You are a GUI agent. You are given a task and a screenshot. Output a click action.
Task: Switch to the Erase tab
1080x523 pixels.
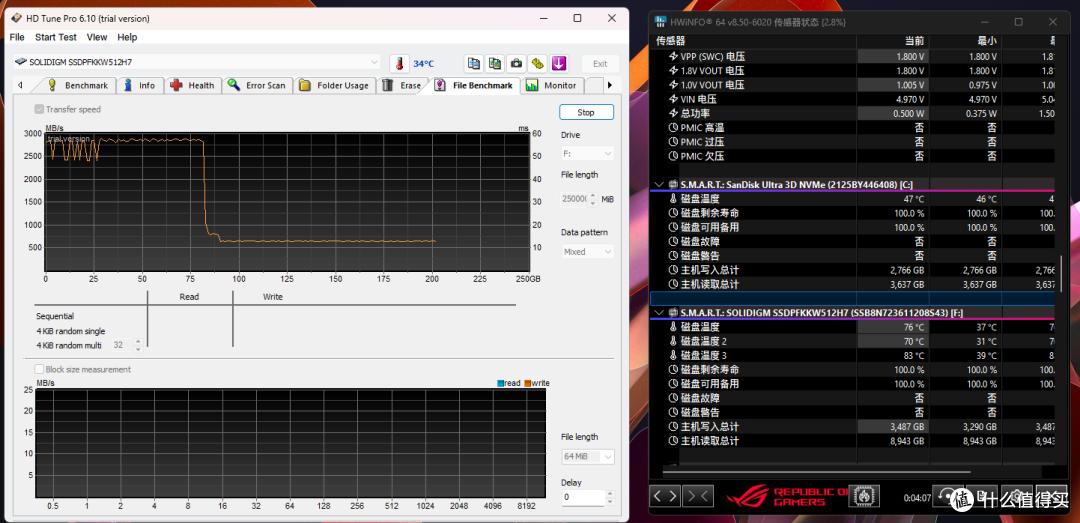(402, 85)
